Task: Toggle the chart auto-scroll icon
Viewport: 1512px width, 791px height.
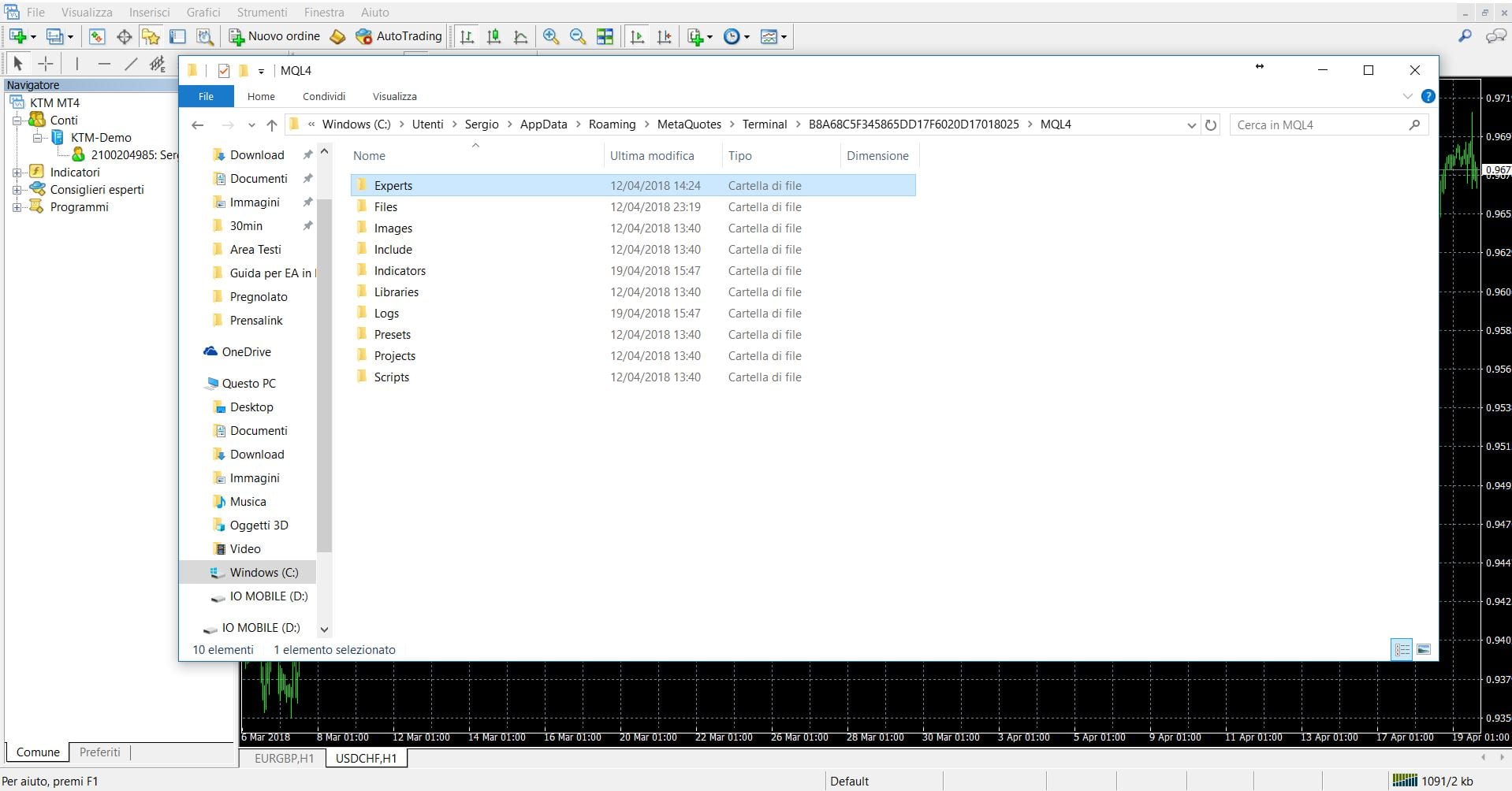Action: [x=637, y=36]
